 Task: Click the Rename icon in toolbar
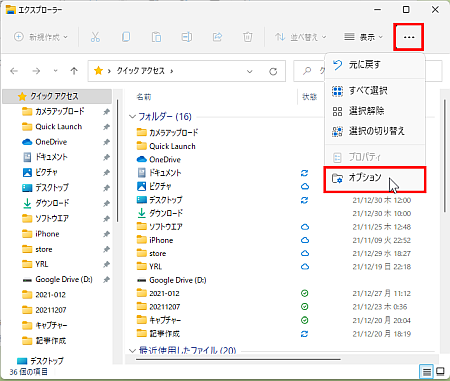click(187, 37)
